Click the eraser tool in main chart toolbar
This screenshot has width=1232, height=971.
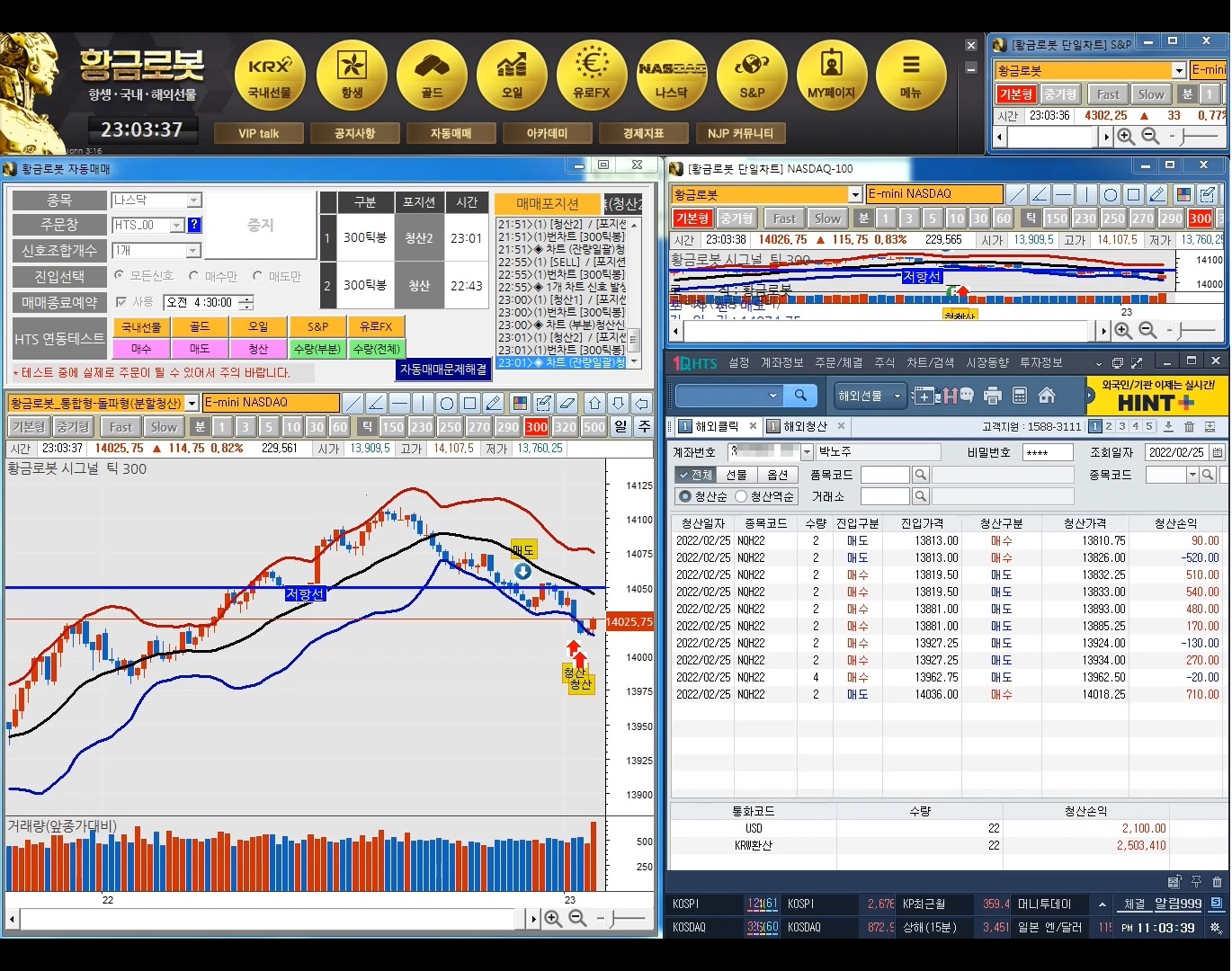pyautogui.click(x=567, y=403)
